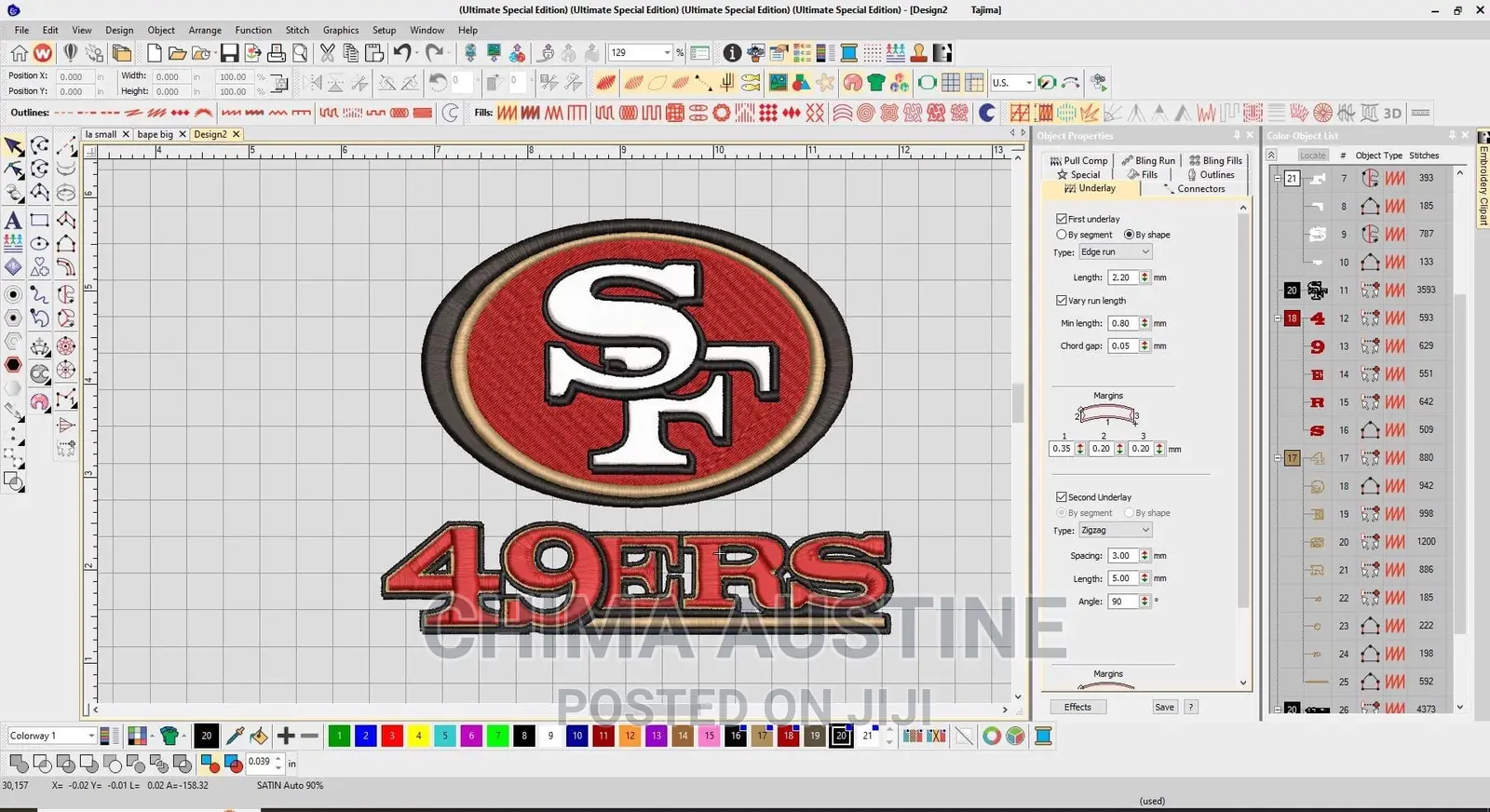Collapse the color 17 group in the object list
Screen dimensions: 1490x812
(1278, 457)
